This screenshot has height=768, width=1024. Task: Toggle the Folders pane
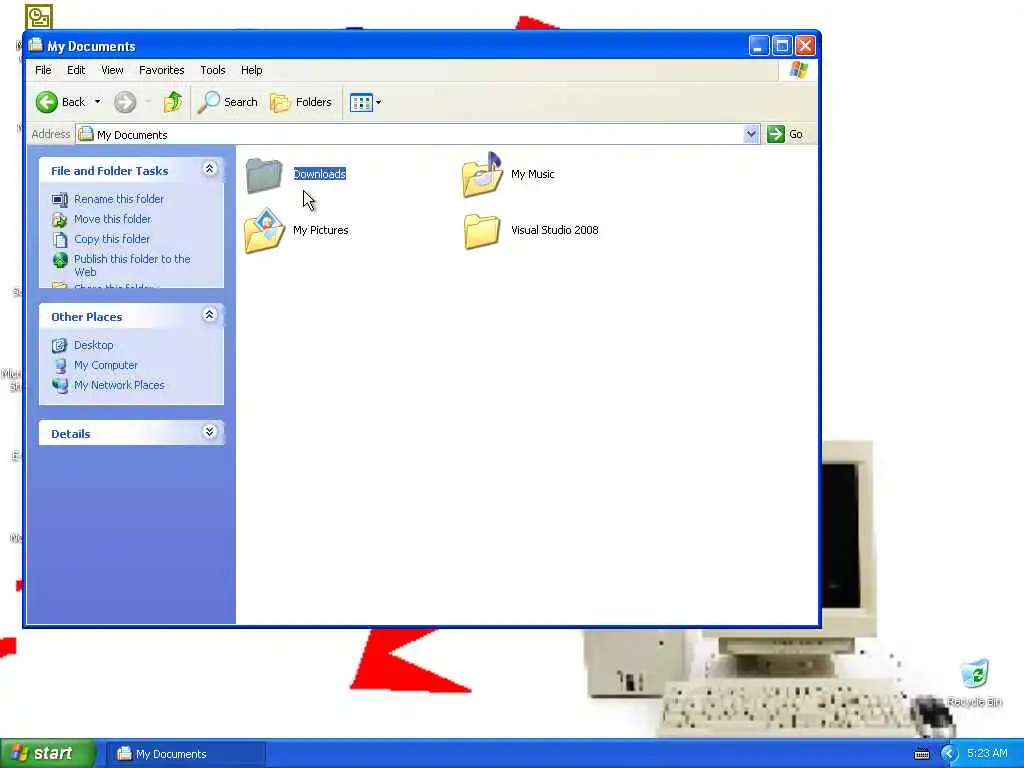click(301, 102)
